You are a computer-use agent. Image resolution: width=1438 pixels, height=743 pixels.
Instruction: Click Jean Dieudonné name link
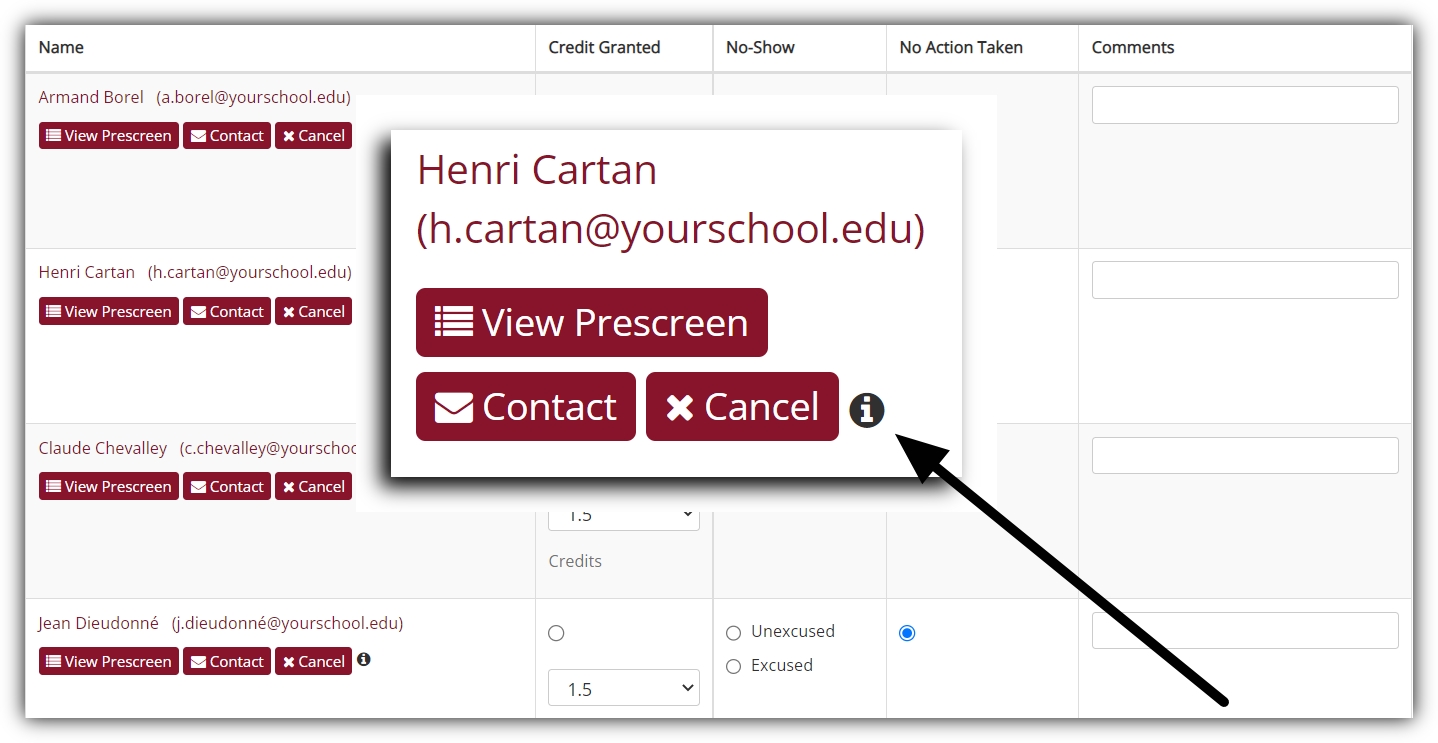[x=98, y=623]
